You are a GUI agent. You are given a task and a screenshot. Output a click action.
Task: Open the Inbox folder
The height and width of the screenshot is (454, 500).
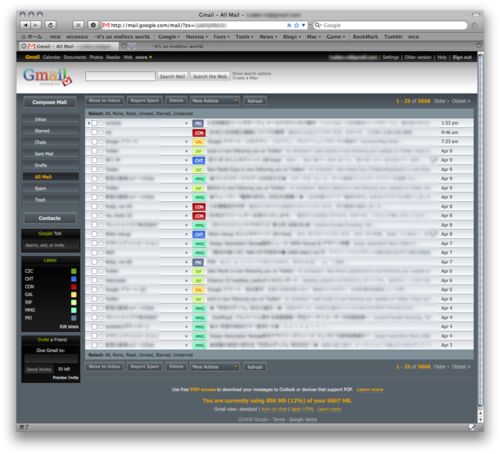coord(51,119)
